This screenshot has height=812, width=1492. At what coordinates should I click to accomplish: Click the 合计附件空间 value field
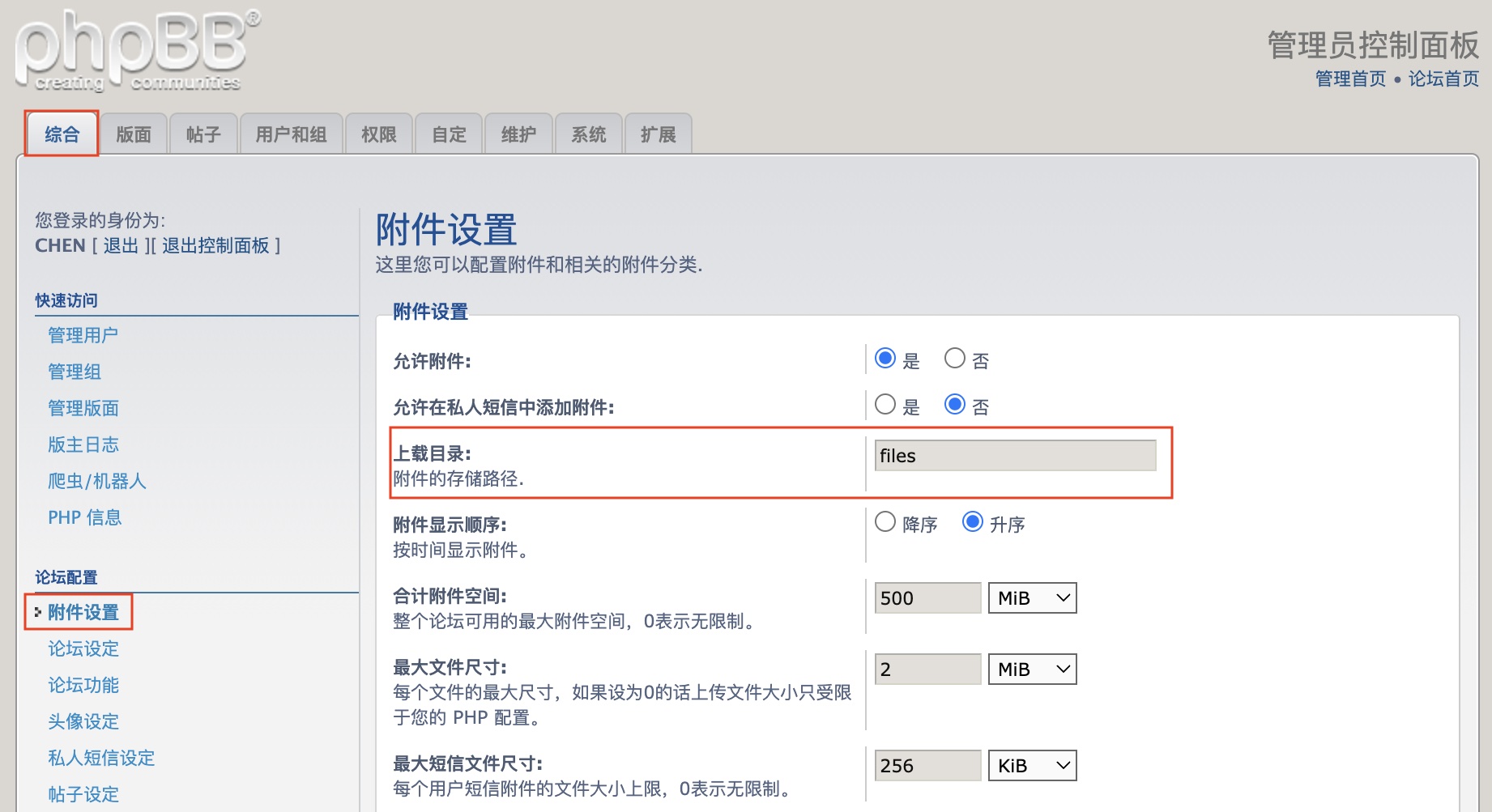click(x=927, y=598)
